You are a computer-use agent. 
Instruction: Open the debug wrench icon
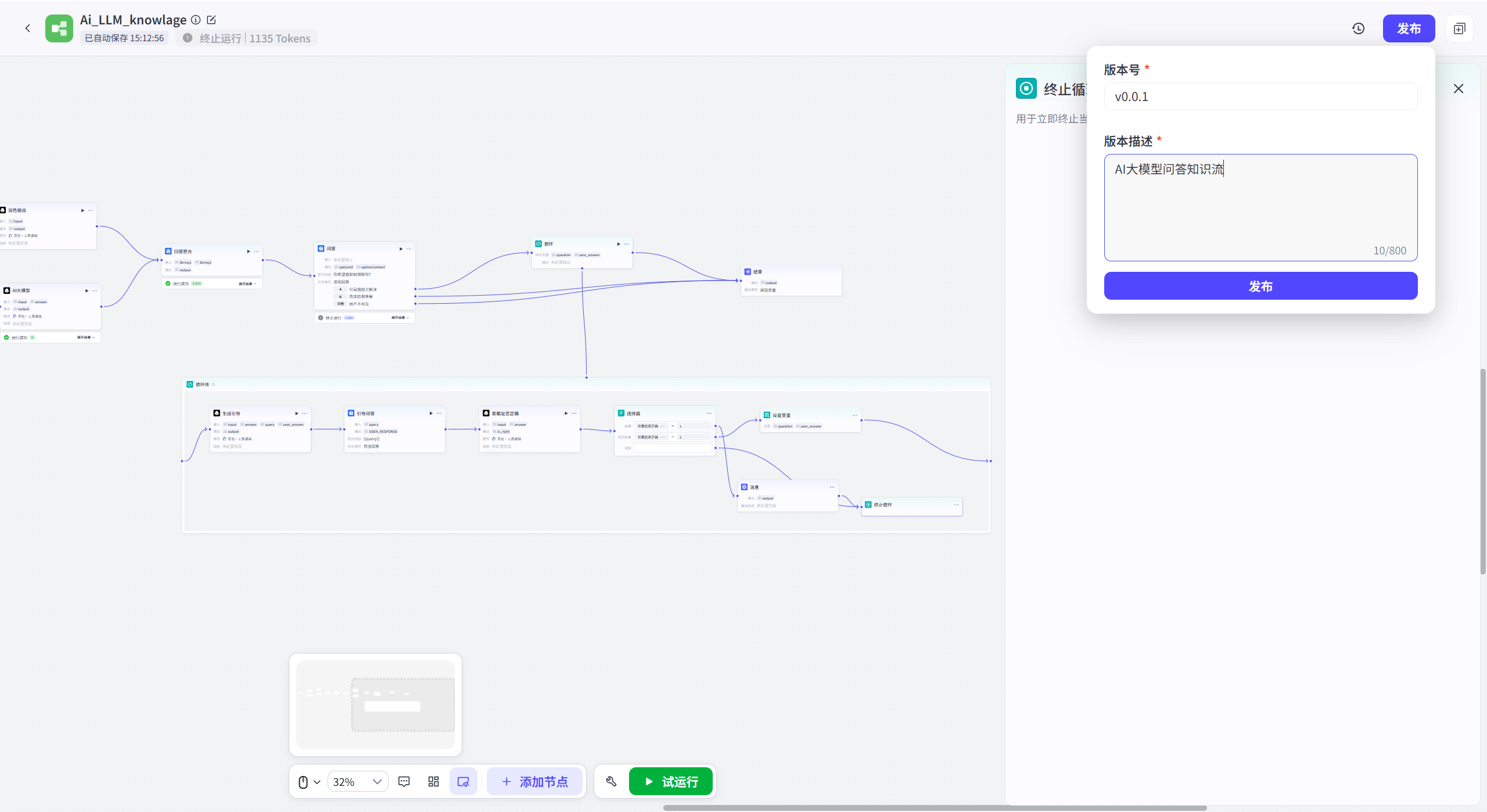[x=611, y=782]
